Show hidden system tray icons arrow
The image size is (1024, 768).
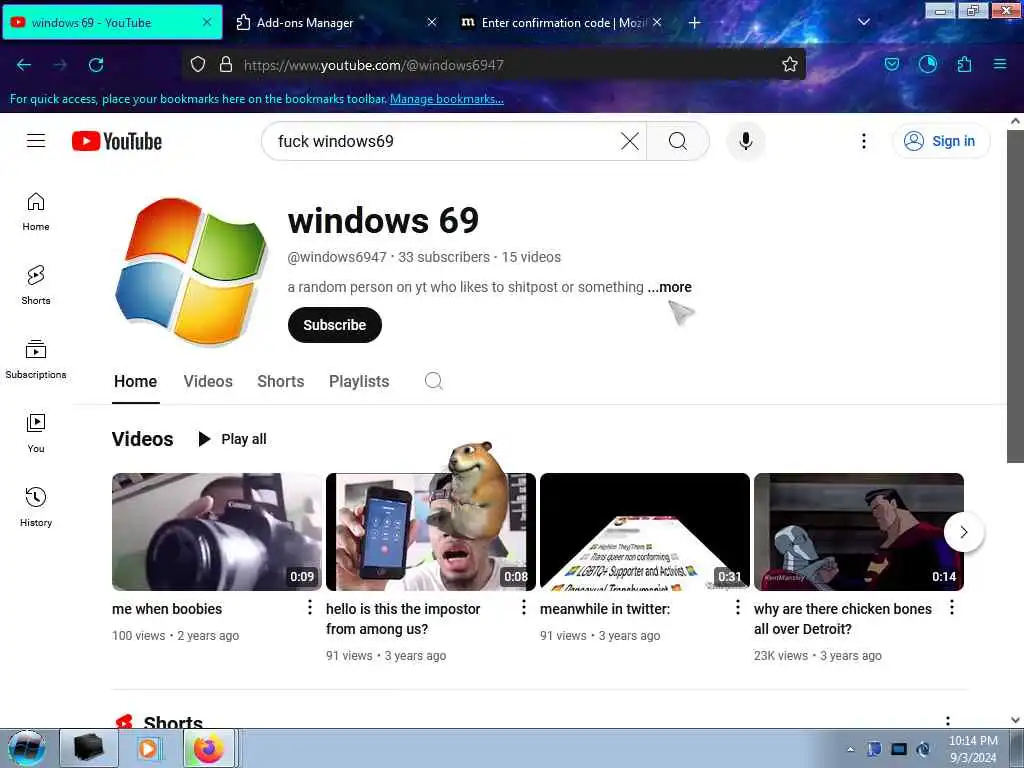pyautogui.click(x=850, y=749)
